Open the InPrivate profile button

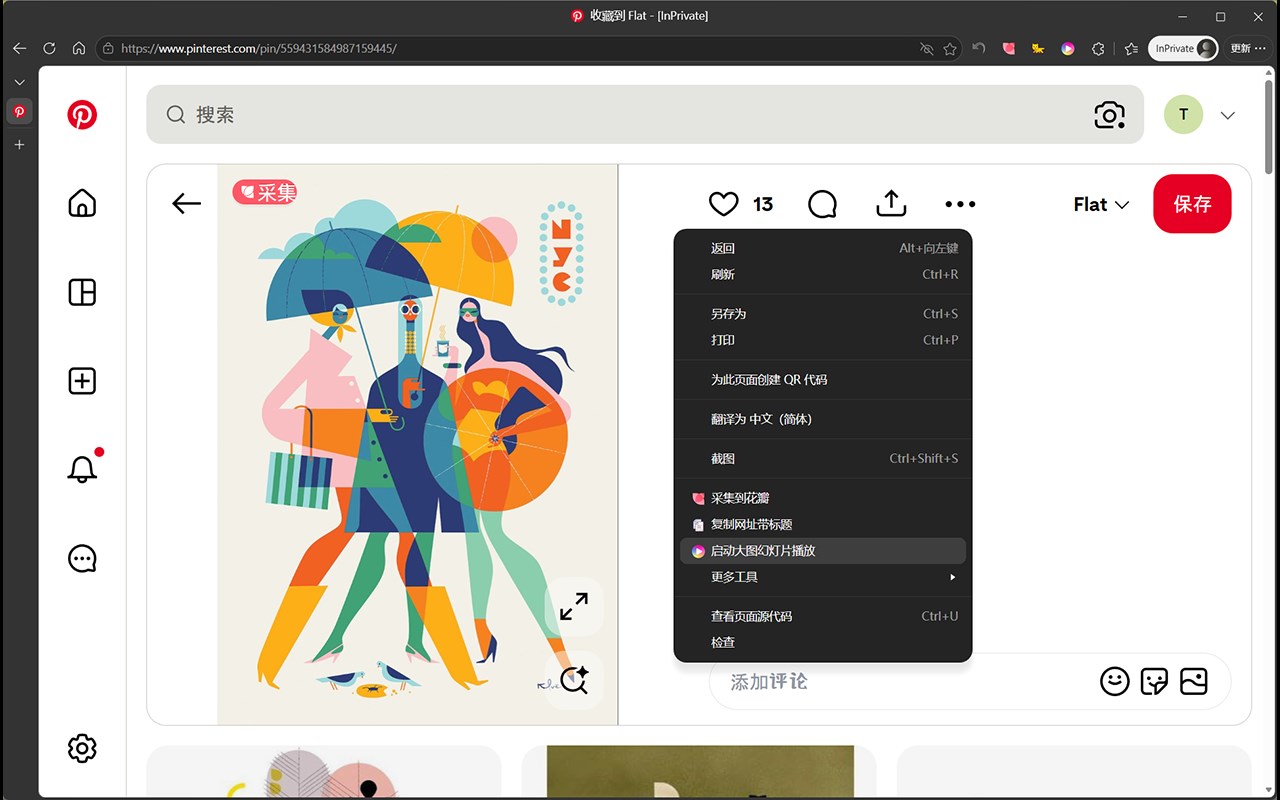coord(1183,48)
